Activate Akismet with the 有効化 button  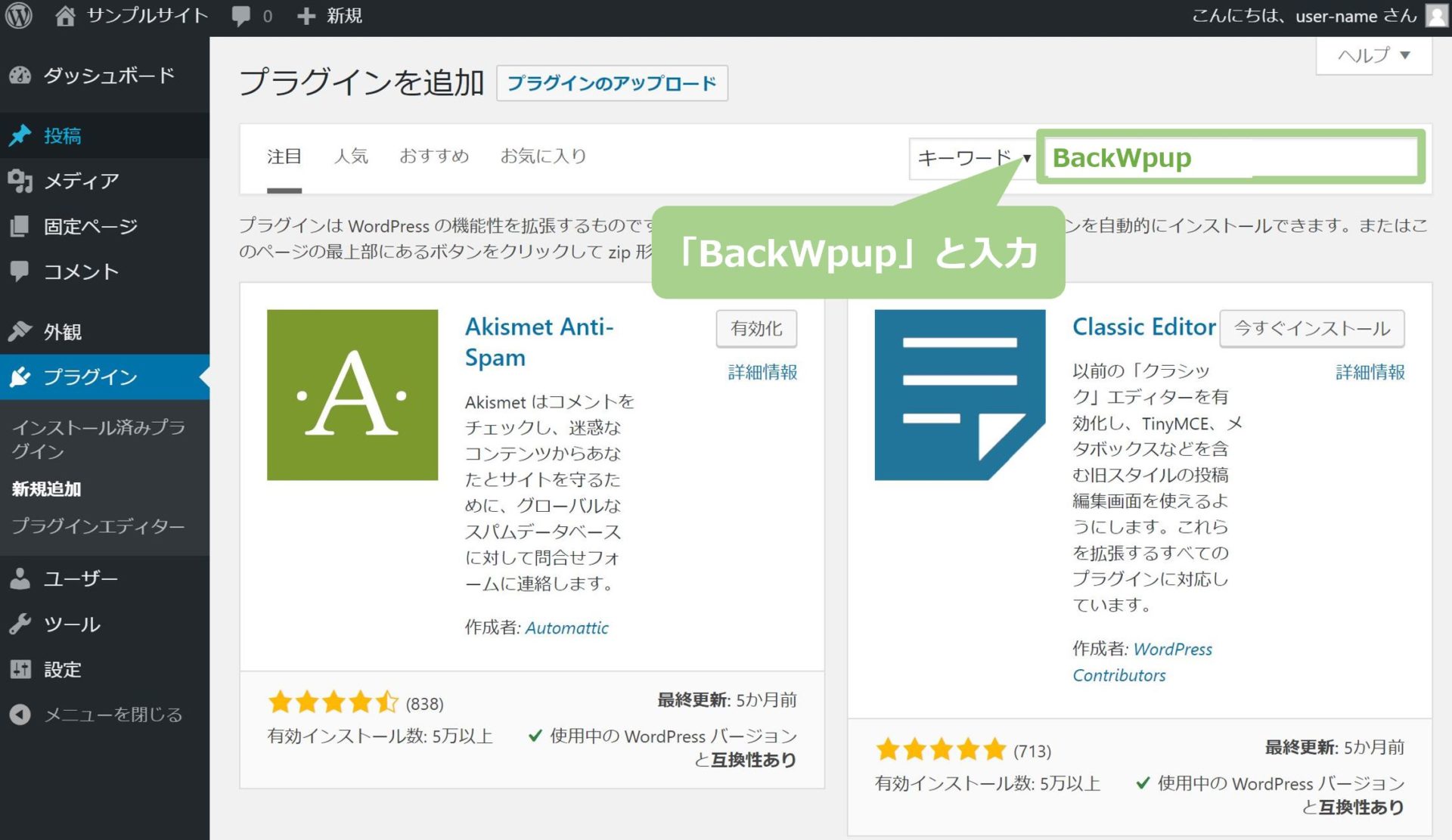click(755, 328)
